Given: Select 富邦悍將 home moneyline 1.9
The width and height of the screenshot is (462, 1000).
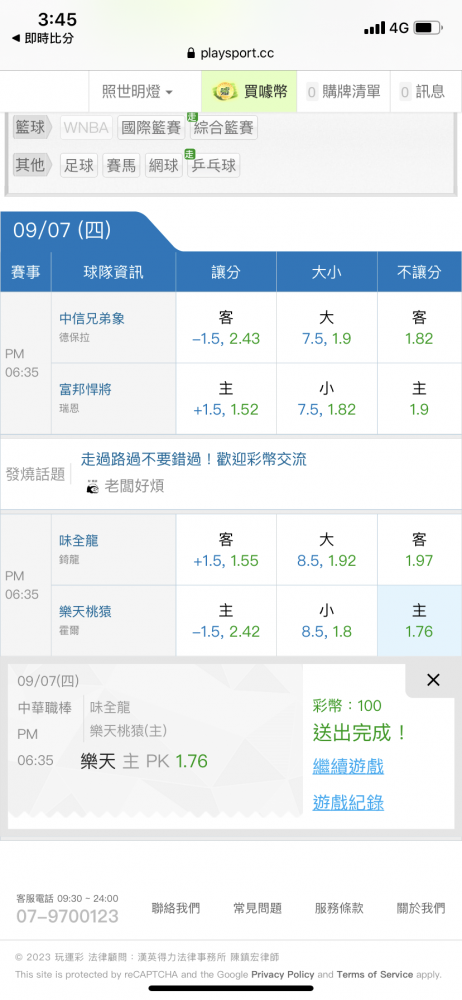Looking at the screenshot, I should pyautogui.click(x=419, y=399).
